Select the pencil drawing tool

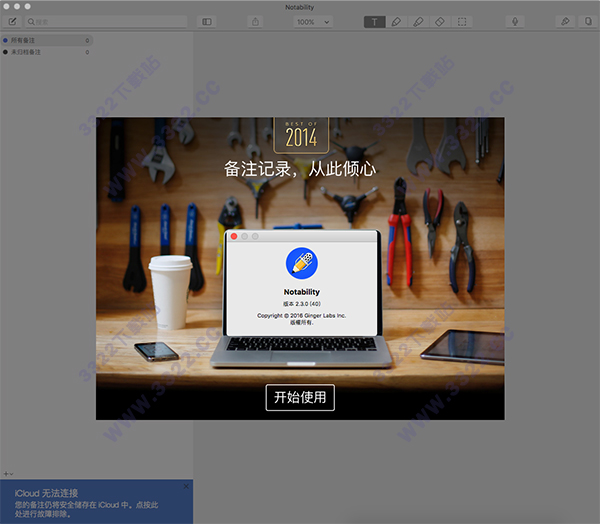(396, 22)
